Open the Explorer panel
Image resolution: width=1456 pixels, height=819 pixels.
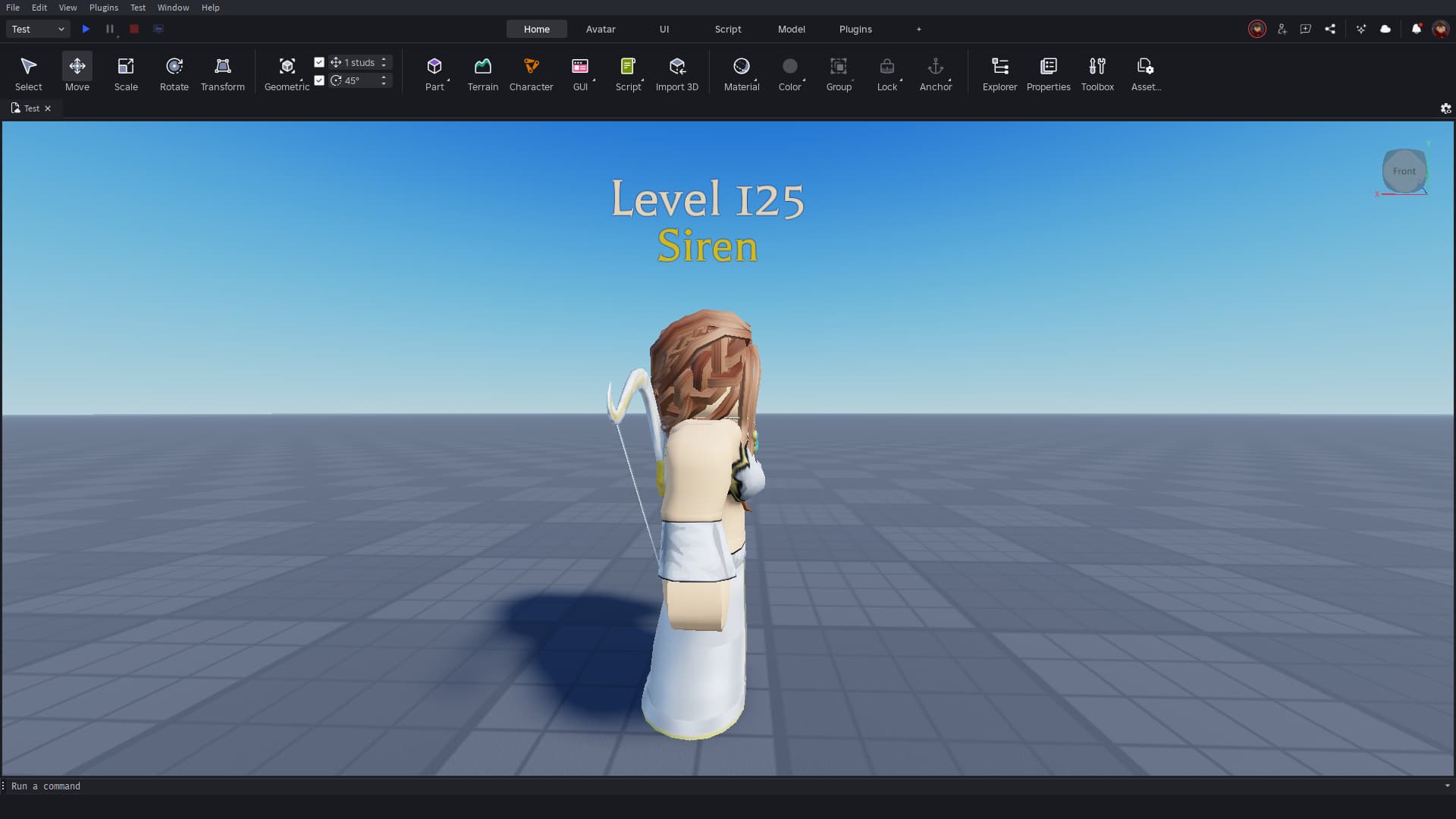[x=999, y=74]
